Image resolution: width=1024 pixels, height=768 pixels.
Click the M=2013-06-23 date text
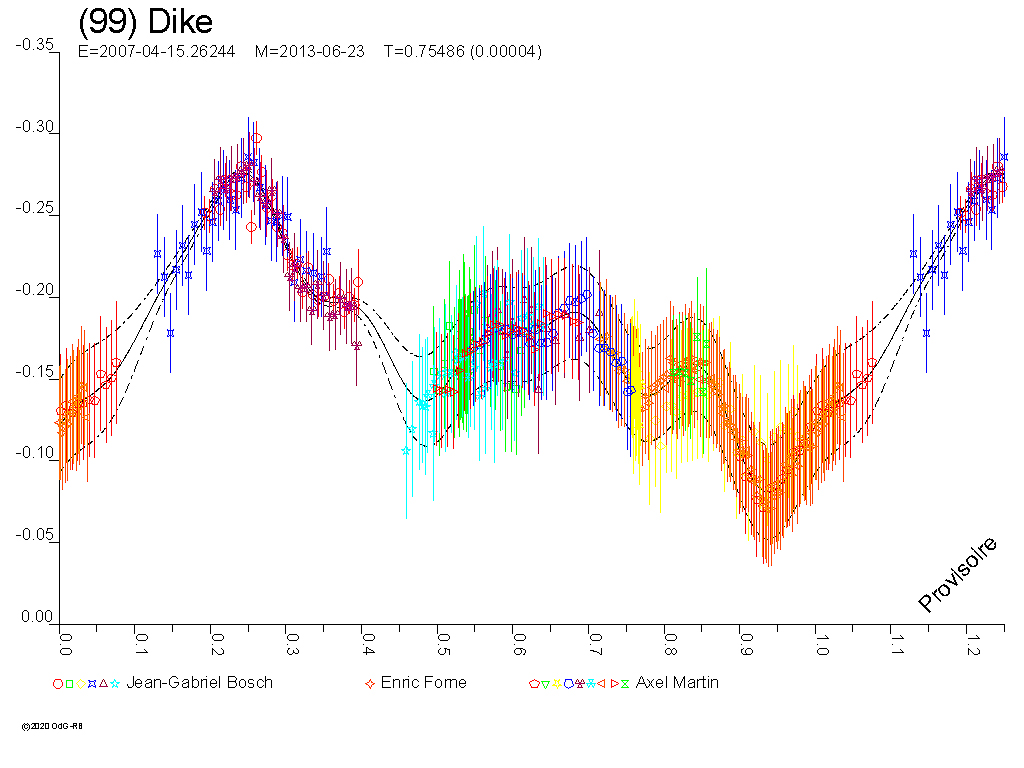(309, 52)
